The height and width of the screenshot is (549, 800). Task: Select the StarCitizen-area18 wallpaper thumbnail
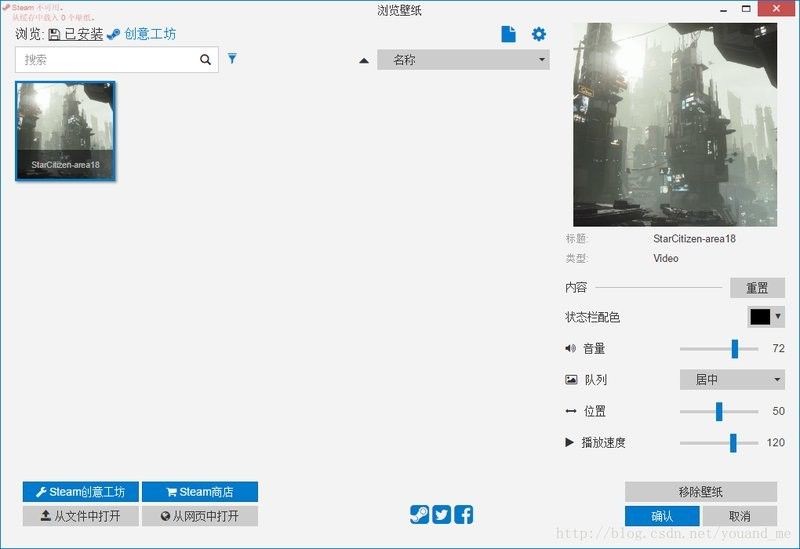[x=65, y=131]
